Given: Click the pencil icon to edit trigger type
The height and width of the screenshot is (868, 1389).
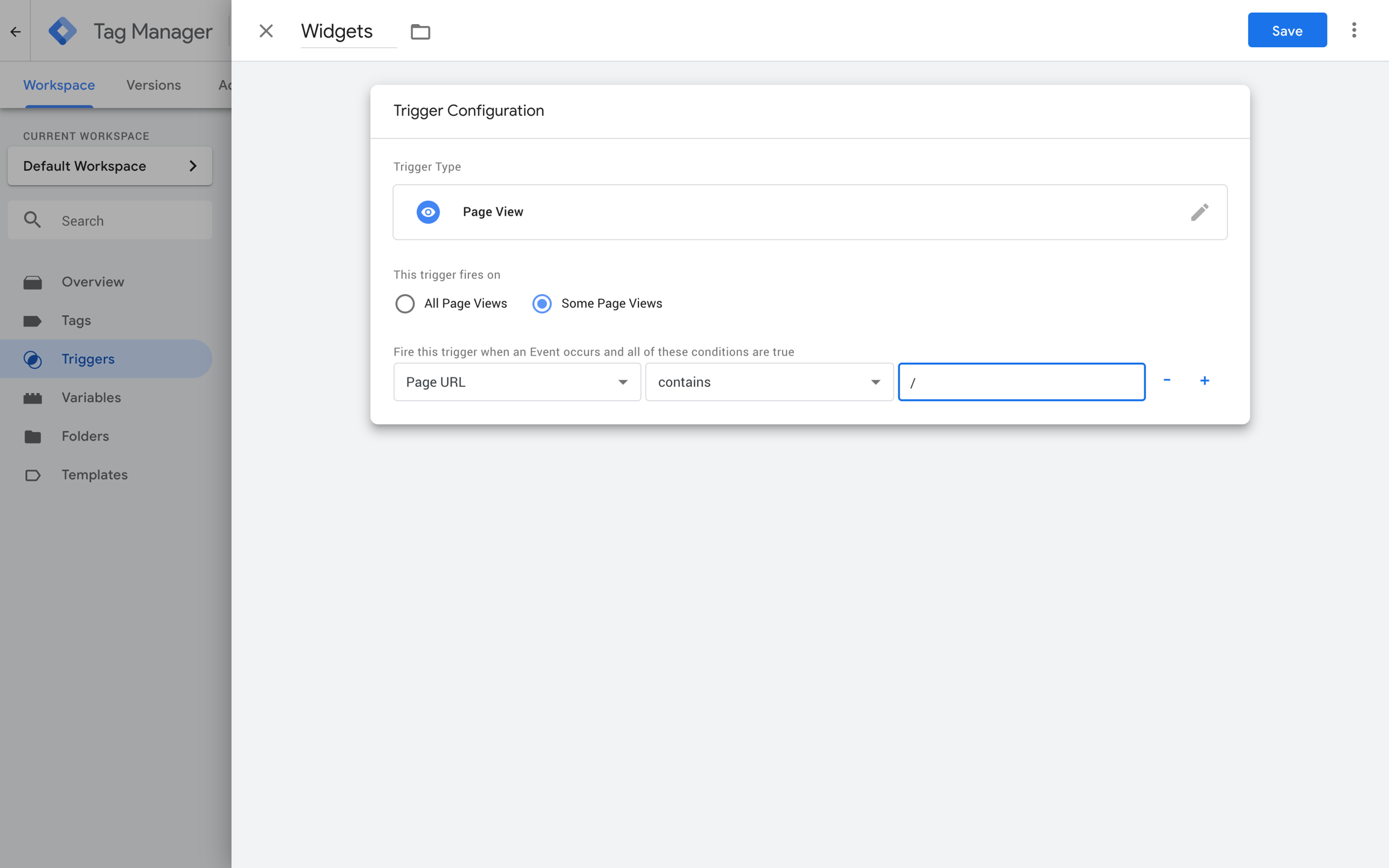Looking at the screenshot, I should (1199, 212).
